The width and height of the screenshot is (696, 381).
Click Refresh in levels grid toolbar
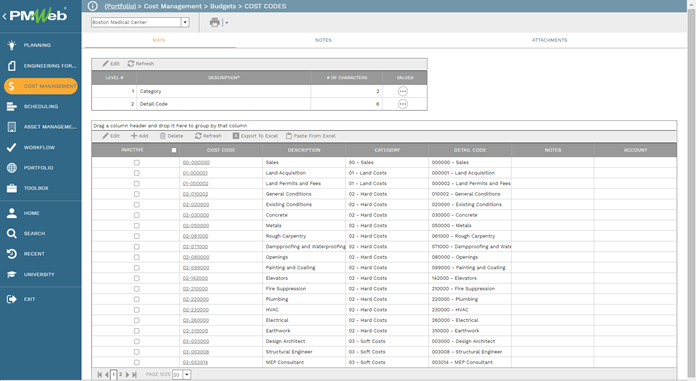pyautogui.click(x=141, y=64)
